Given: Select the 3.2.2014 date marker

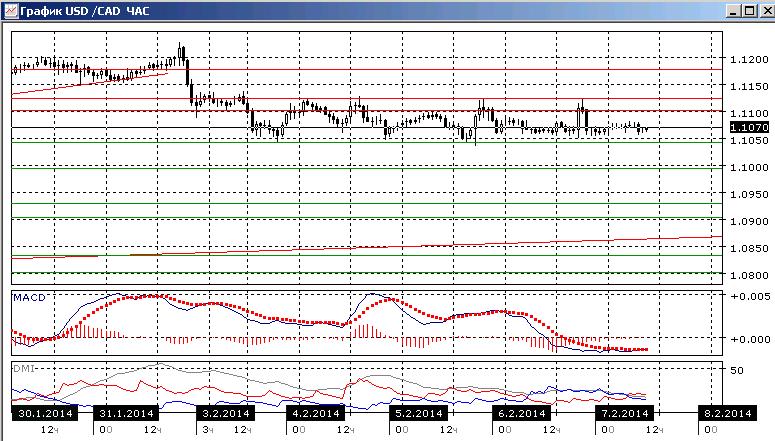Looking at the screenshot, I should tap(225, 413).
